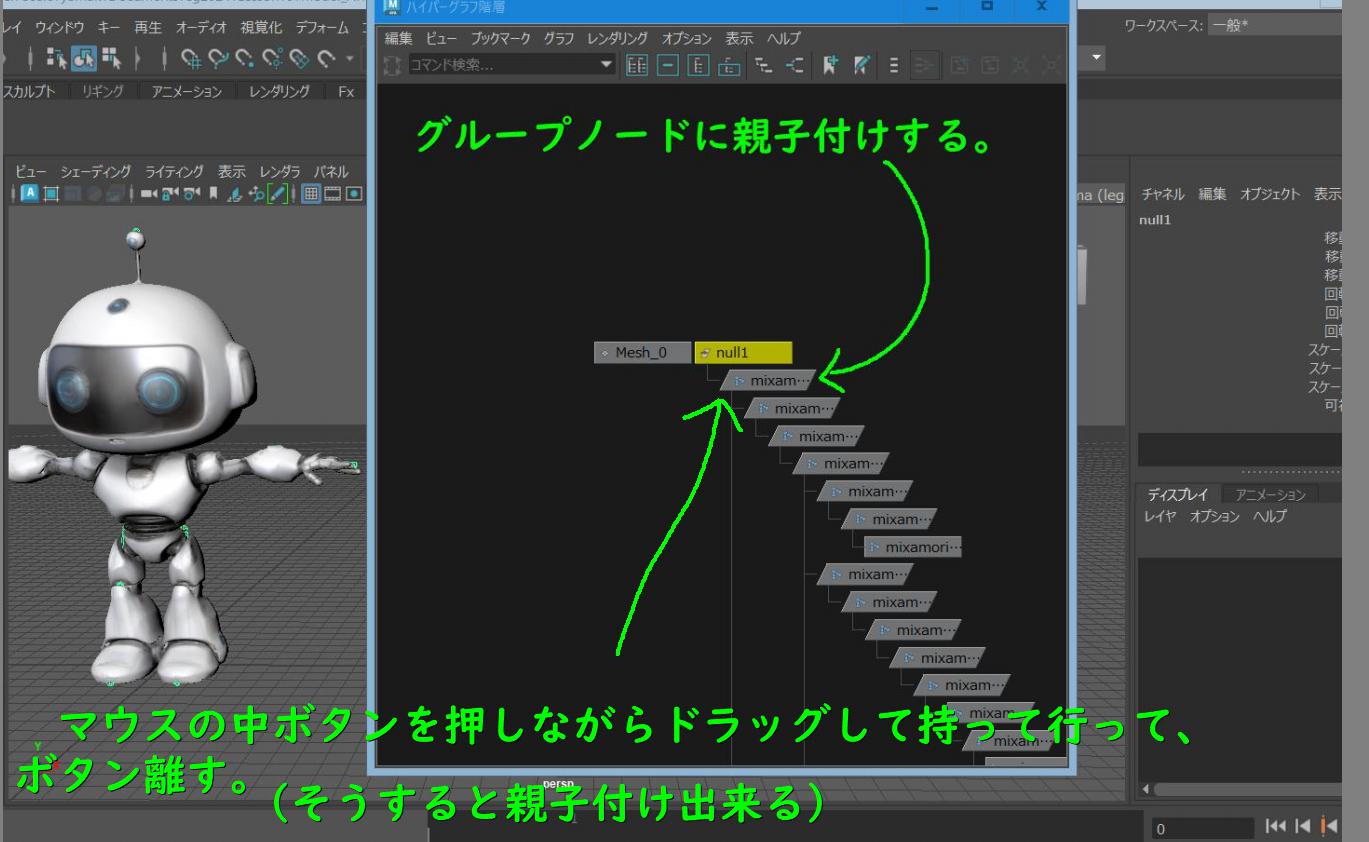Image resolution: width=1369 pixels, height=842 pixels.
Task: Open the 視覚化 menu
Action: point(261,27)
